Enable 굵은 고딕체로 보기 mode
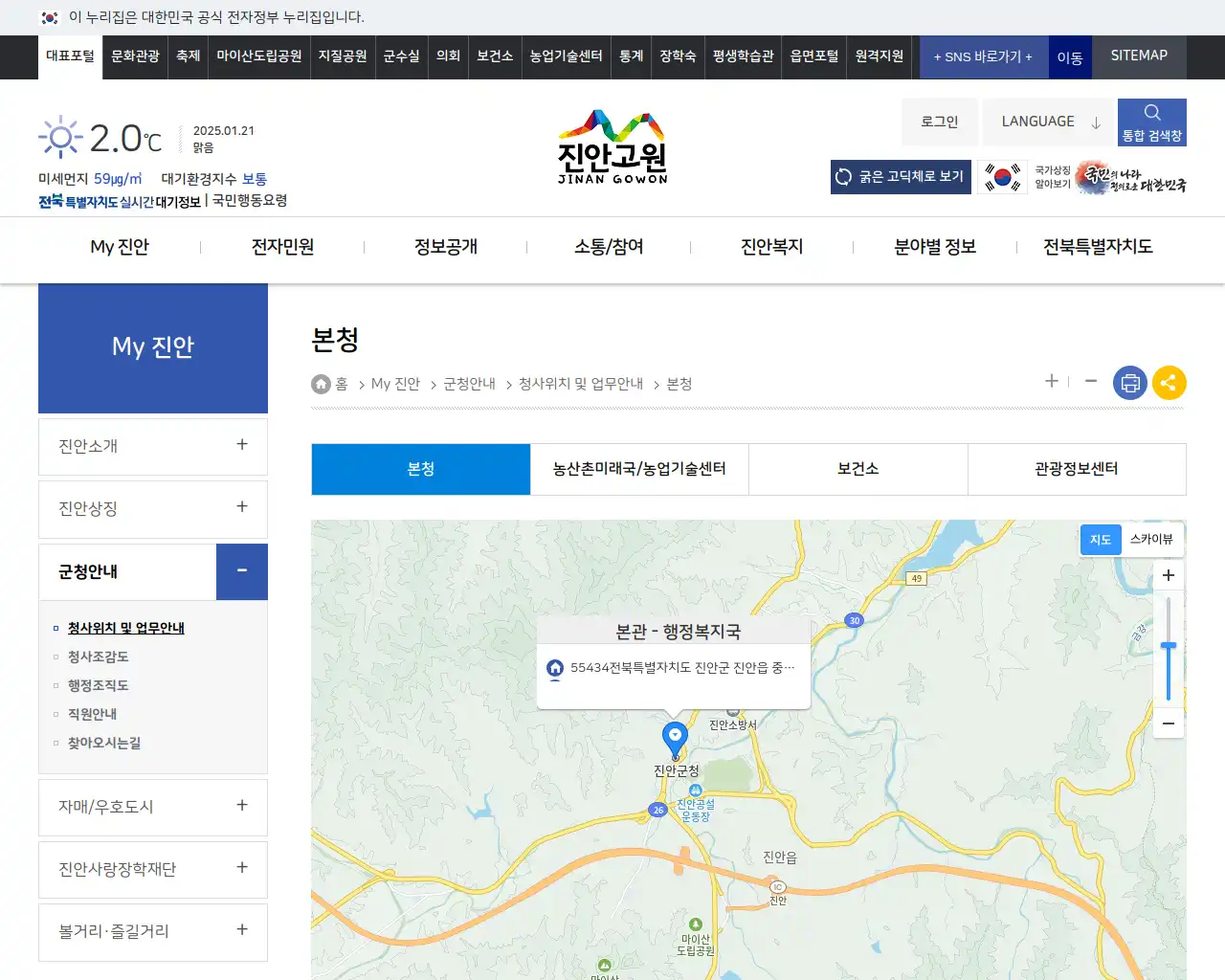 pyautogui.click(x=900, y=177)
